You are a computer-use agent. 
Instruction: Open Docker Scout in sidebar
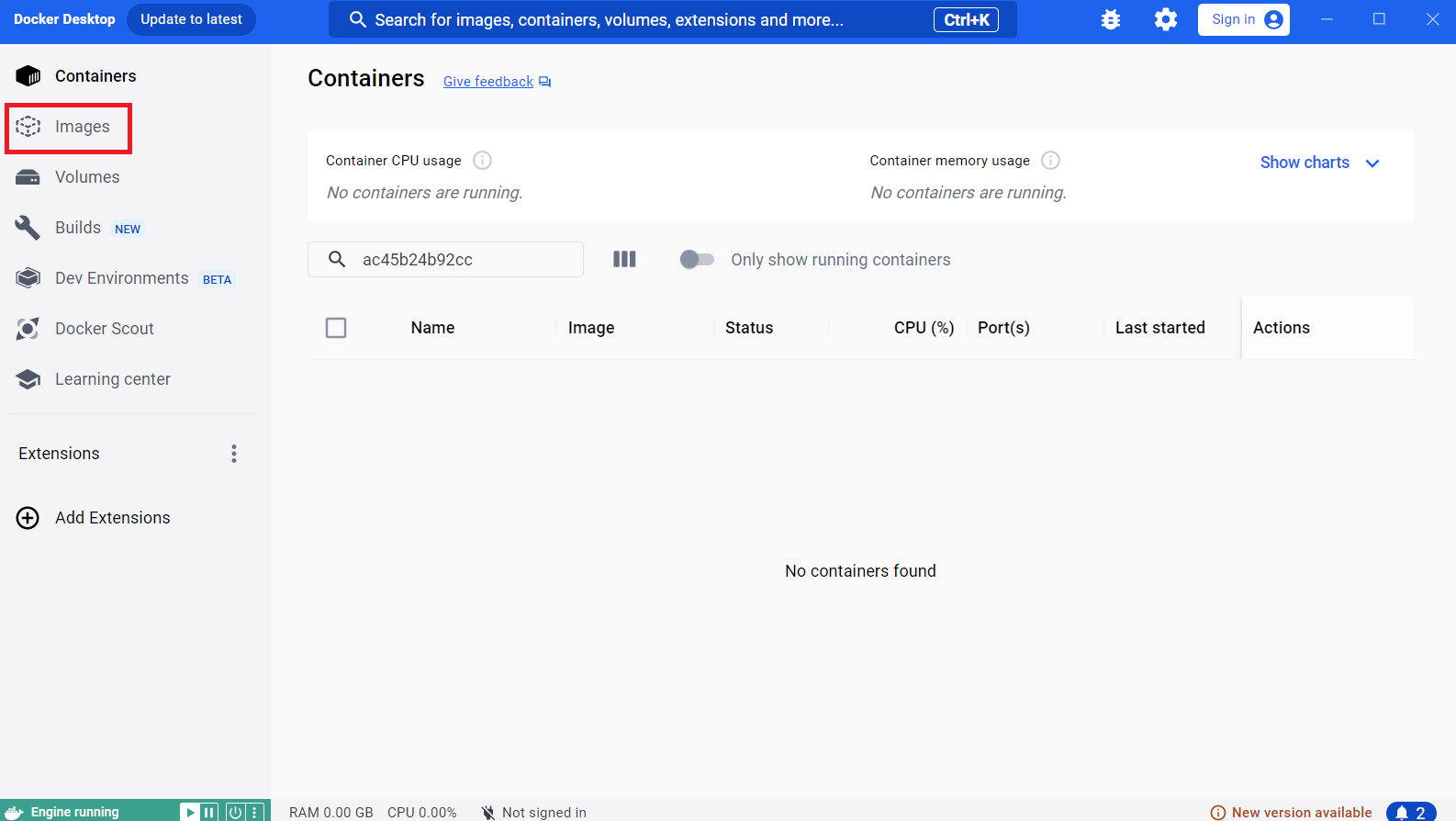tap(104, 329)
